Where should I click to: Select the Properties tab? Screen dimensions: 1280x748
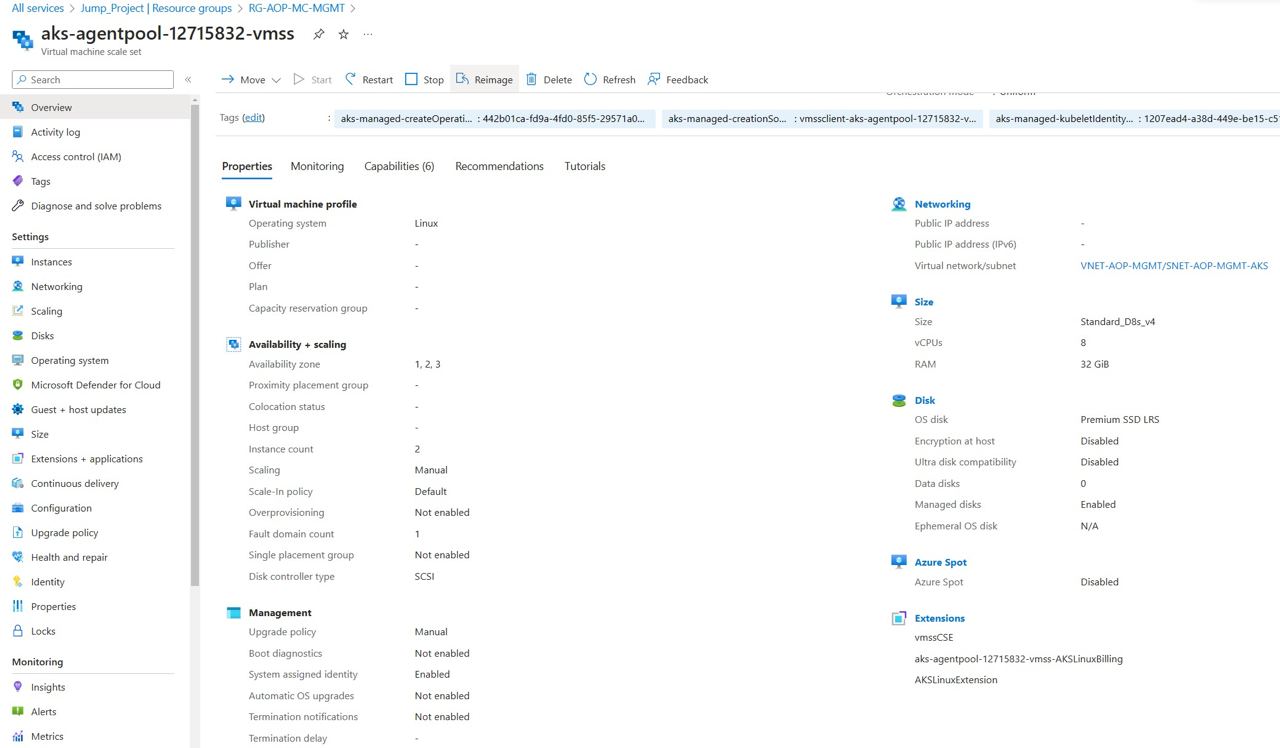tap(247, 166)
